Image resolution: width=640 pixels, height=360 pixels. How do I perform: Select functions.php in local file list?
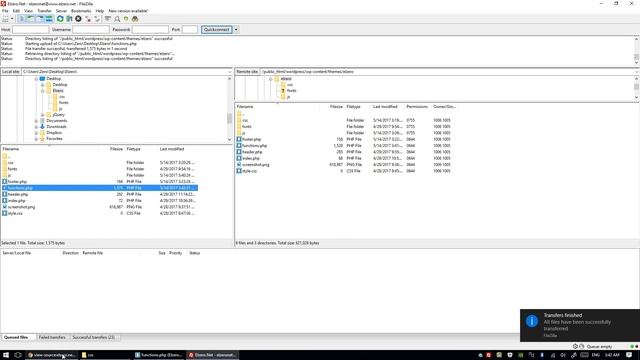pyautogui.click(x=99, y=188)
